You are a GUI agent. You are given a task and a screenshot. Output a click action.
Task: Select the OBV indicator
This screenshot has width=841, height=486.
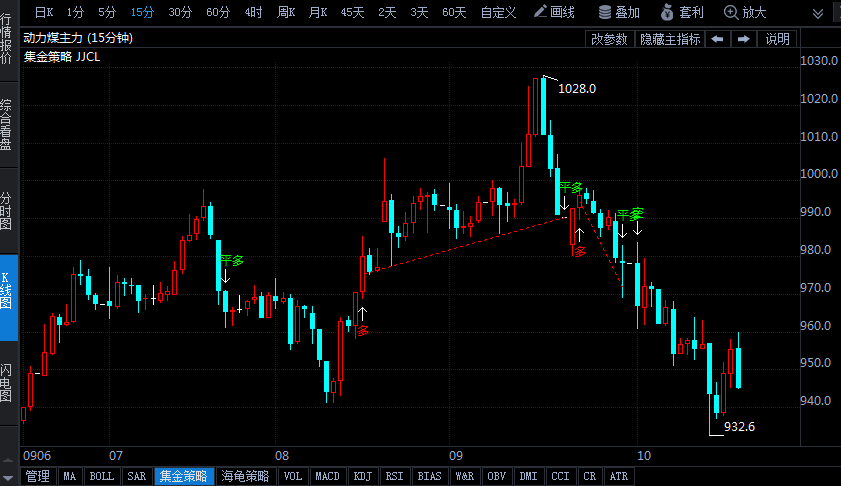497,476
